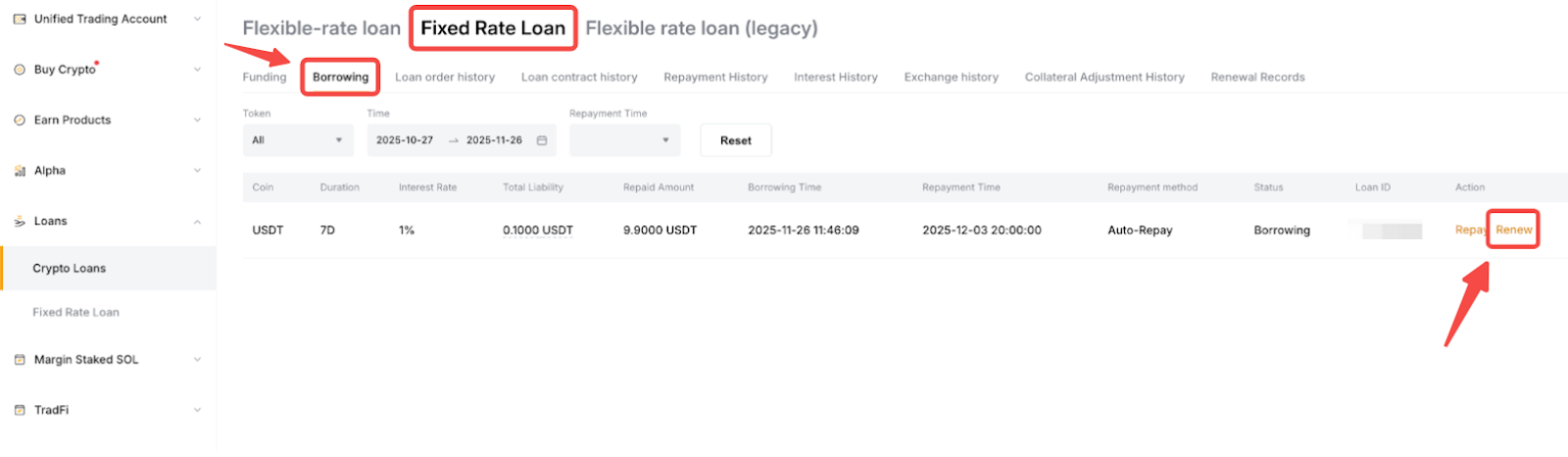Open the Token dropdown set to All
The image size is (1568, 457).
click(x=298, y=140)
